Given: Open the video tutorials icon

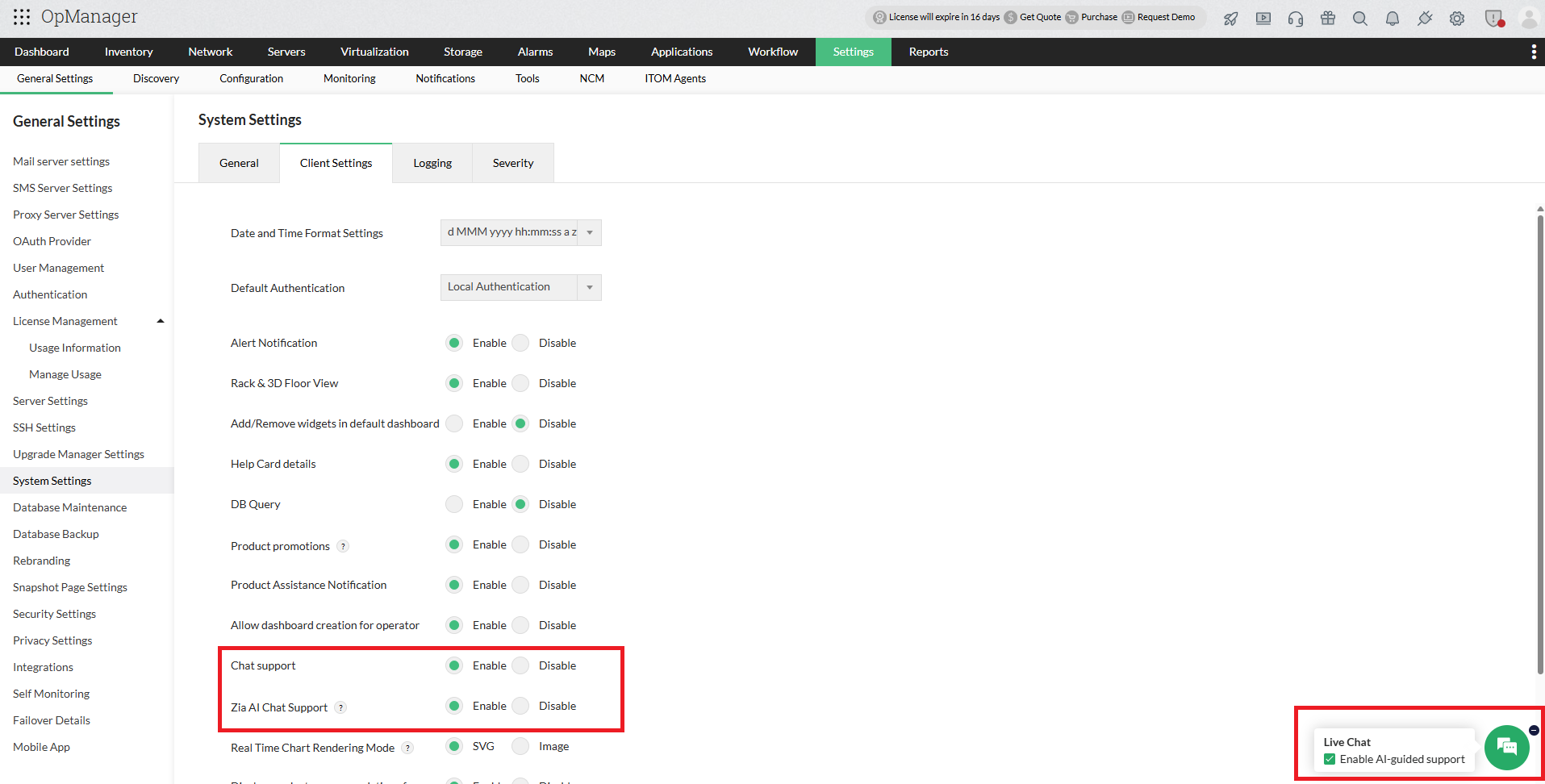Looking at the screenshot, I should [x=1263, y=19].
